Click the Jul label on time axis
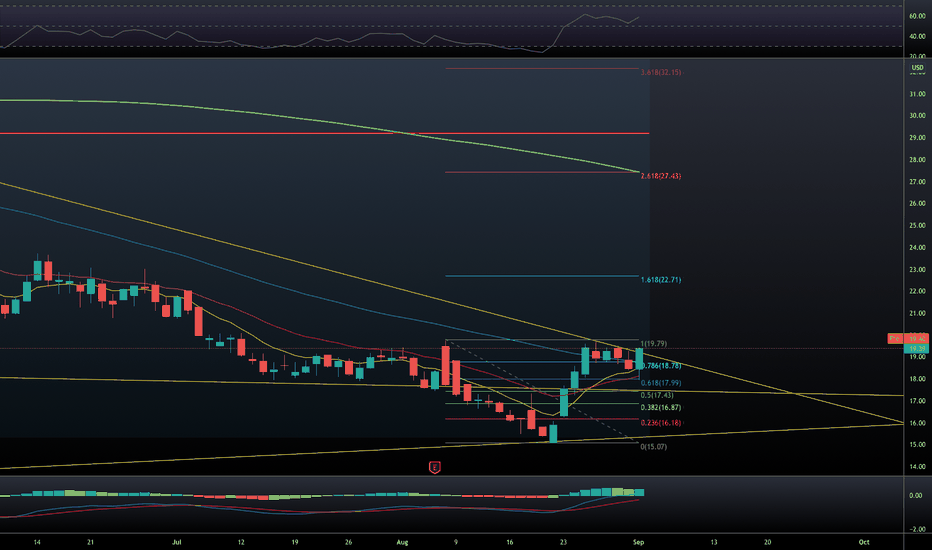This screenshot has width=932, height=550. tap(177, 542)
